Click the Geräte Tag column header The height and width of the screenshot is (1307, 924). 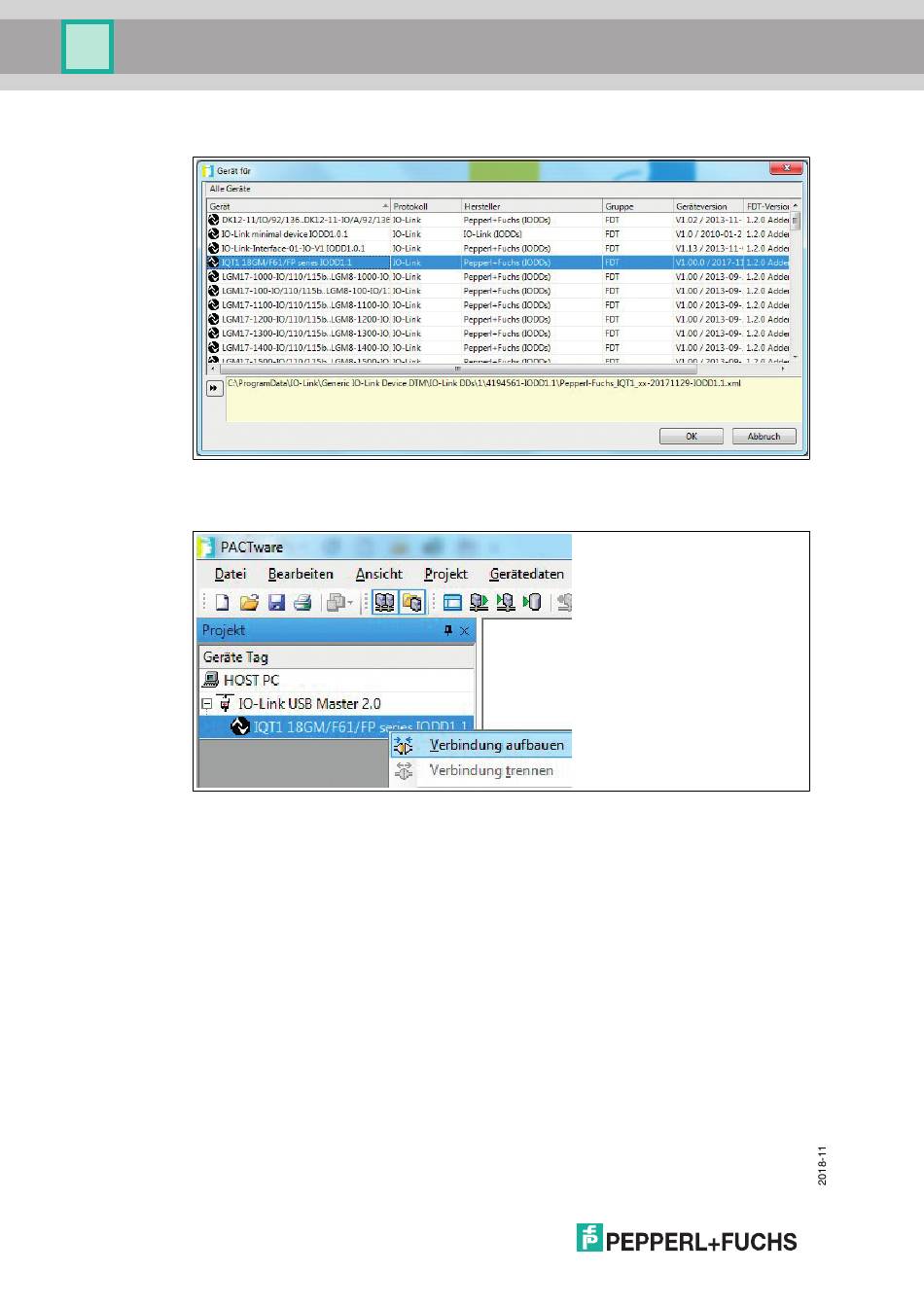coord(337,657)
